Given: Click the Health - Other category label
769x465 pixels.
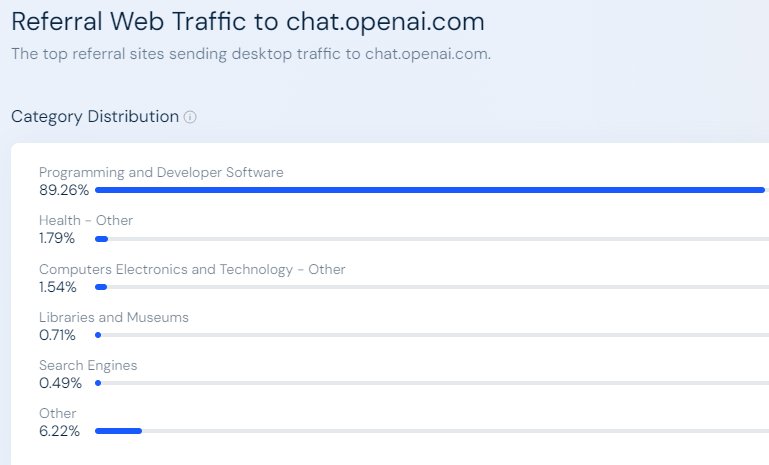Looking at the screenshot, I should coord(86,220).
